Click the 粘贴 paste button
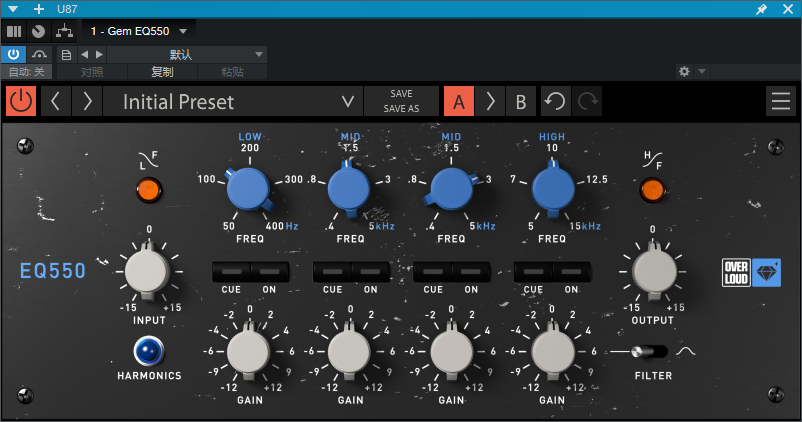This screenshot has height=422, width=802. coord(232,72)
